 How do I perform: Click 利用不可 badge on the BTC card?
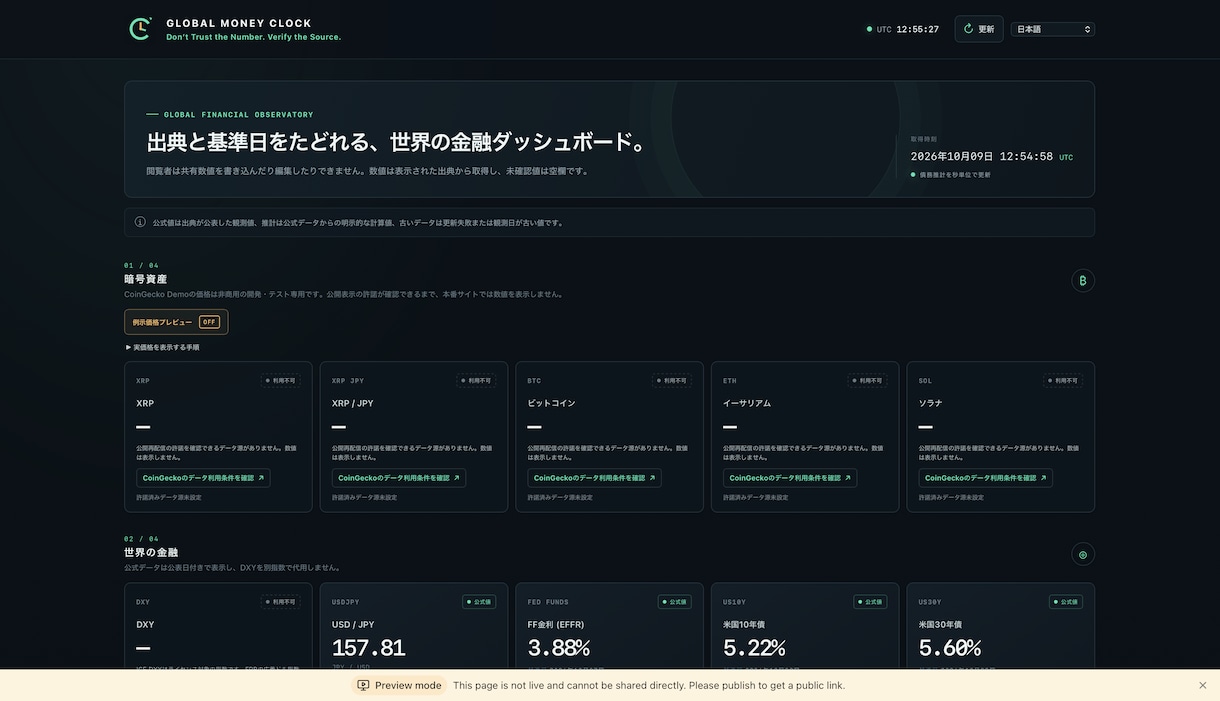[671, 381]
